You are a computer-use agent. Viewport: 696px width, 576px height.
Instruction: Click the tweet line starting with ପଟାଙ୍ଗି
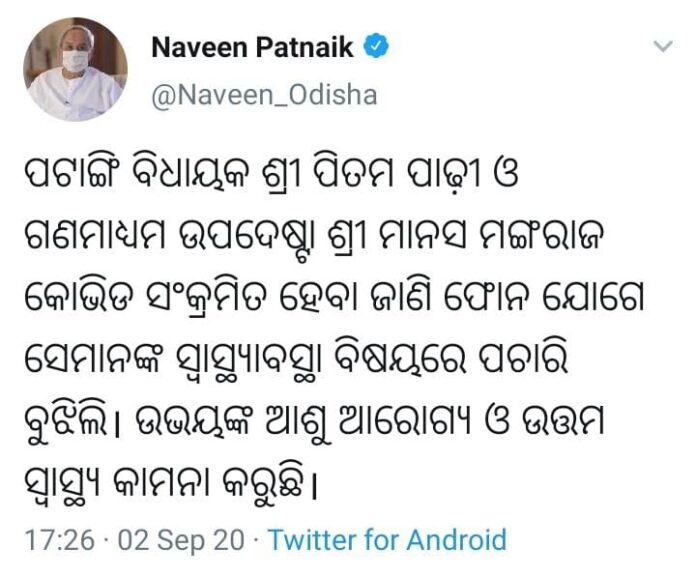click(x=271, y=174)
